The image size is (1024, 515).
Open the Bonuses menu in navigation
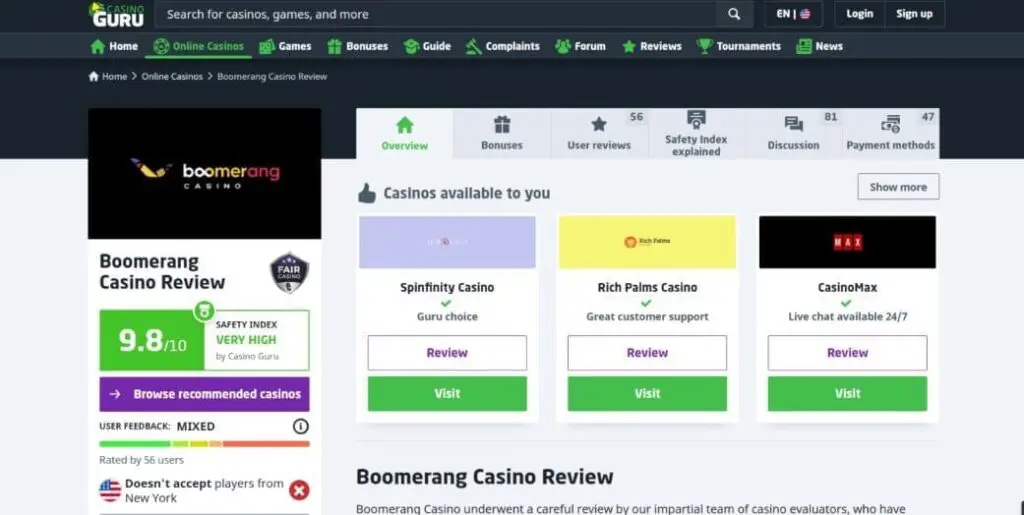tap(357, 46)
